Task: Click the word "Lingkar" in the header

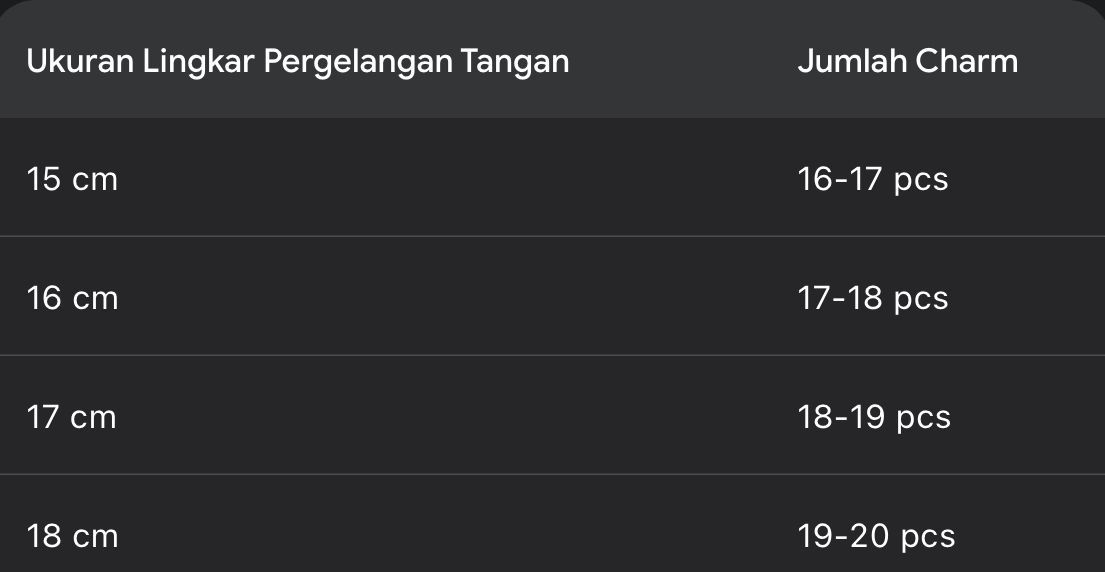Action: point(198,62)
